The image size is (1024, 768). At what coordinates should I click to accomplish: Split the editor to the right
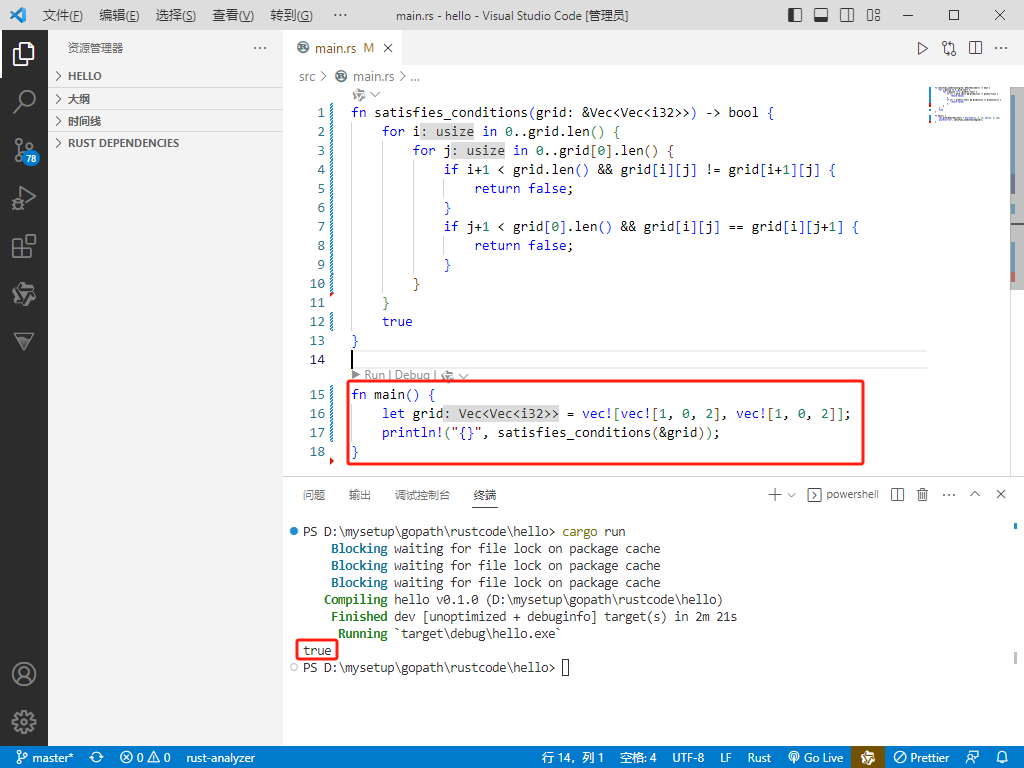pos(976,48)
